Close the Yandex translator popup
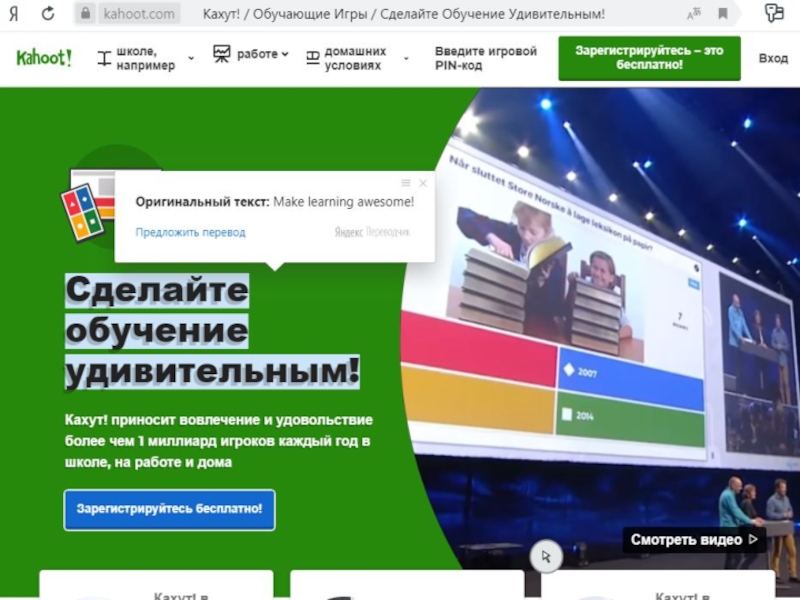 tap(423, 183)
